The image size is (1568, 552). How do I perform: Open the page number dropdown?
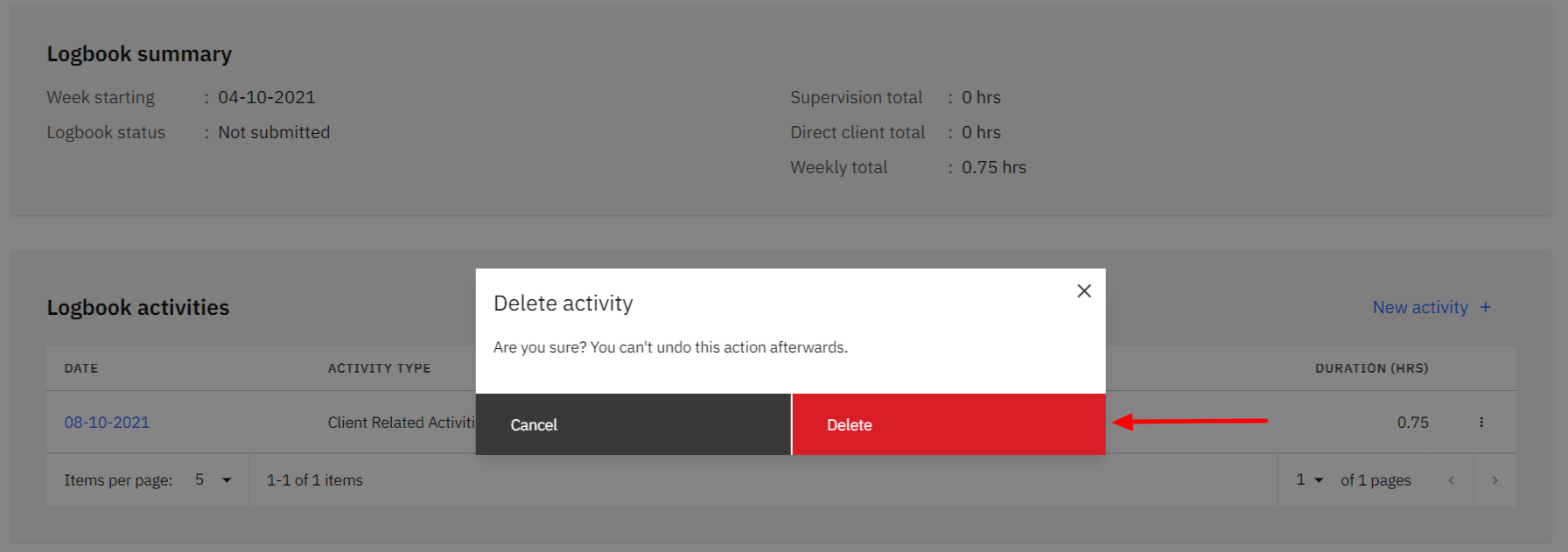pos(1309,480)
